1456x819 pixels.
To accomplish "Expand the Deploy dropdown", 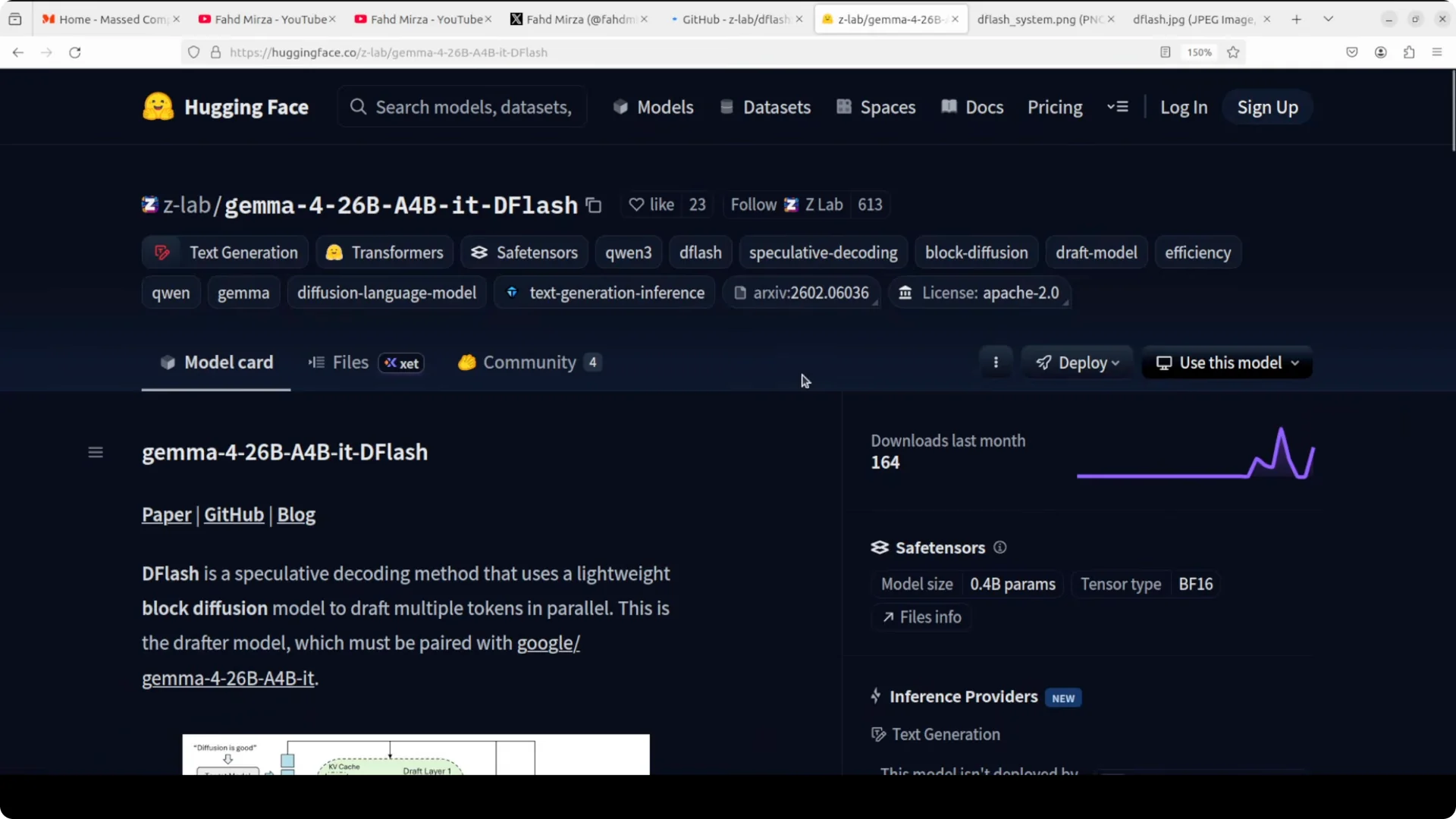I will 1078,362.
